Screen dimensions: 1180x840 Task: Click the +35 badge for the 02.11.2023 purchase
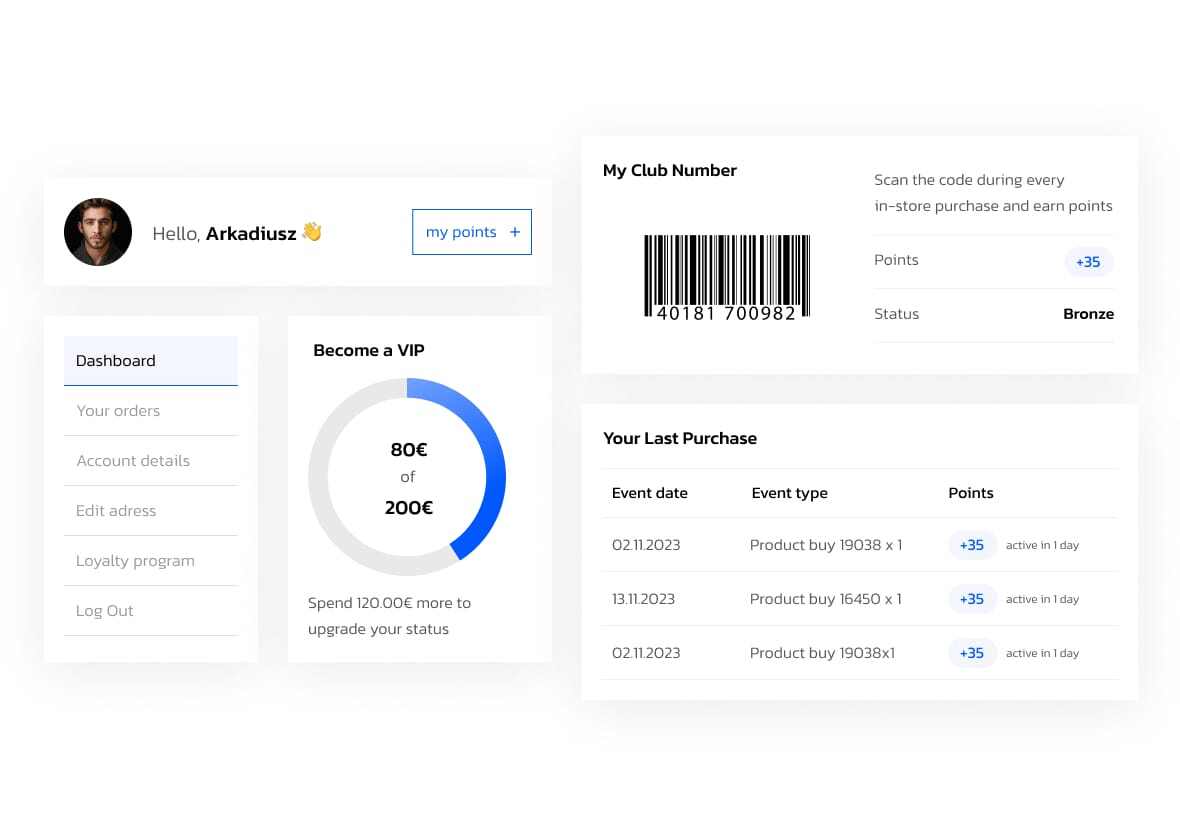click(x=971, y=544)
